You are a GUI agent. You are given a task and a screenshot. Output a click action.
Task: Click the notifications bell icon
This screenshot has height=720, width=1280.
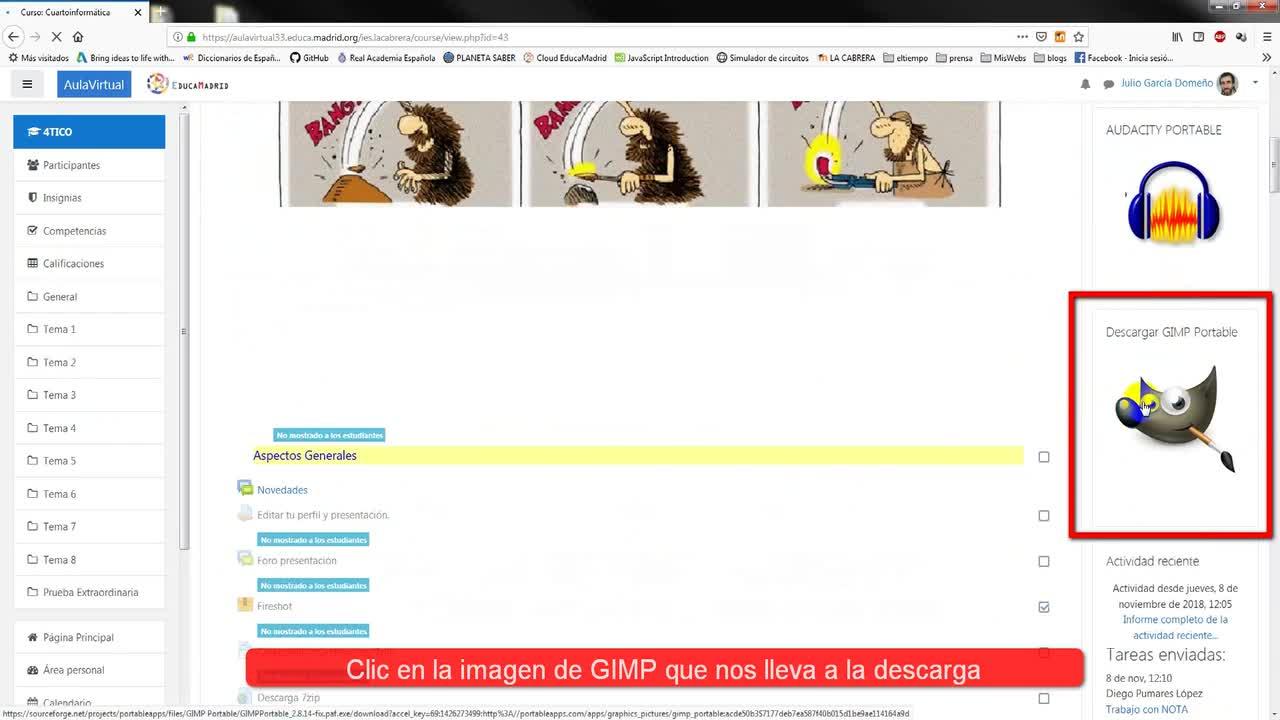coord(1086,84)
